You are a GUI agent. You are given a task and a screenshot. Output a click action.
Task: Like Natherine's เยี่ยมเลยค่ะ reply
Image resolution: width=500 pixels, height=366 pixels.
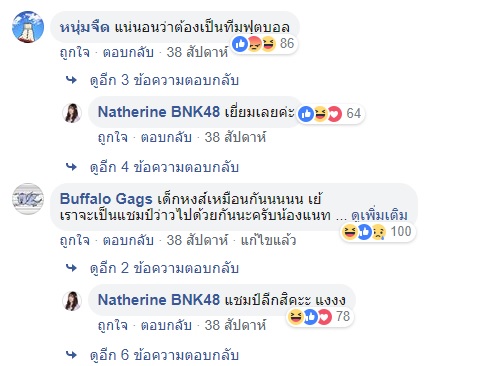pos(113,137)
